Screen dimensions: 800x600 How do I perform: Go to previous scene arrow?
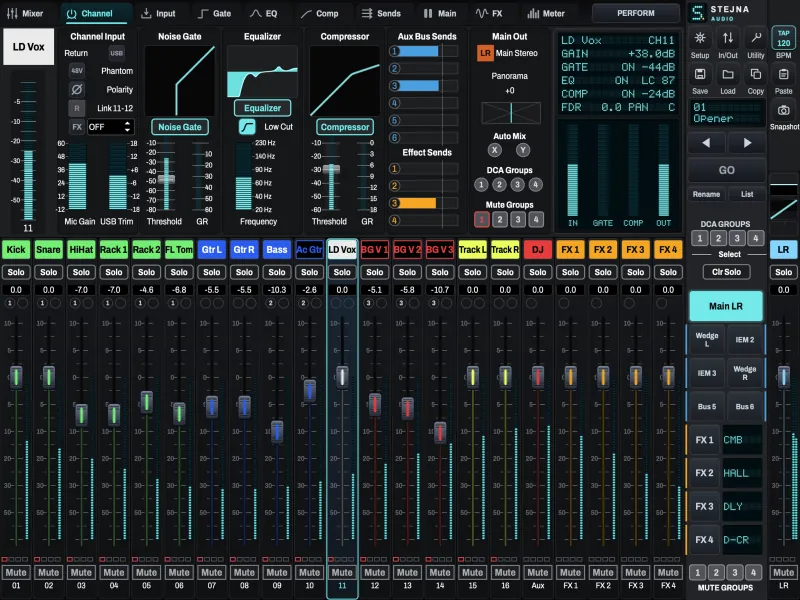(x=706, y=143)
